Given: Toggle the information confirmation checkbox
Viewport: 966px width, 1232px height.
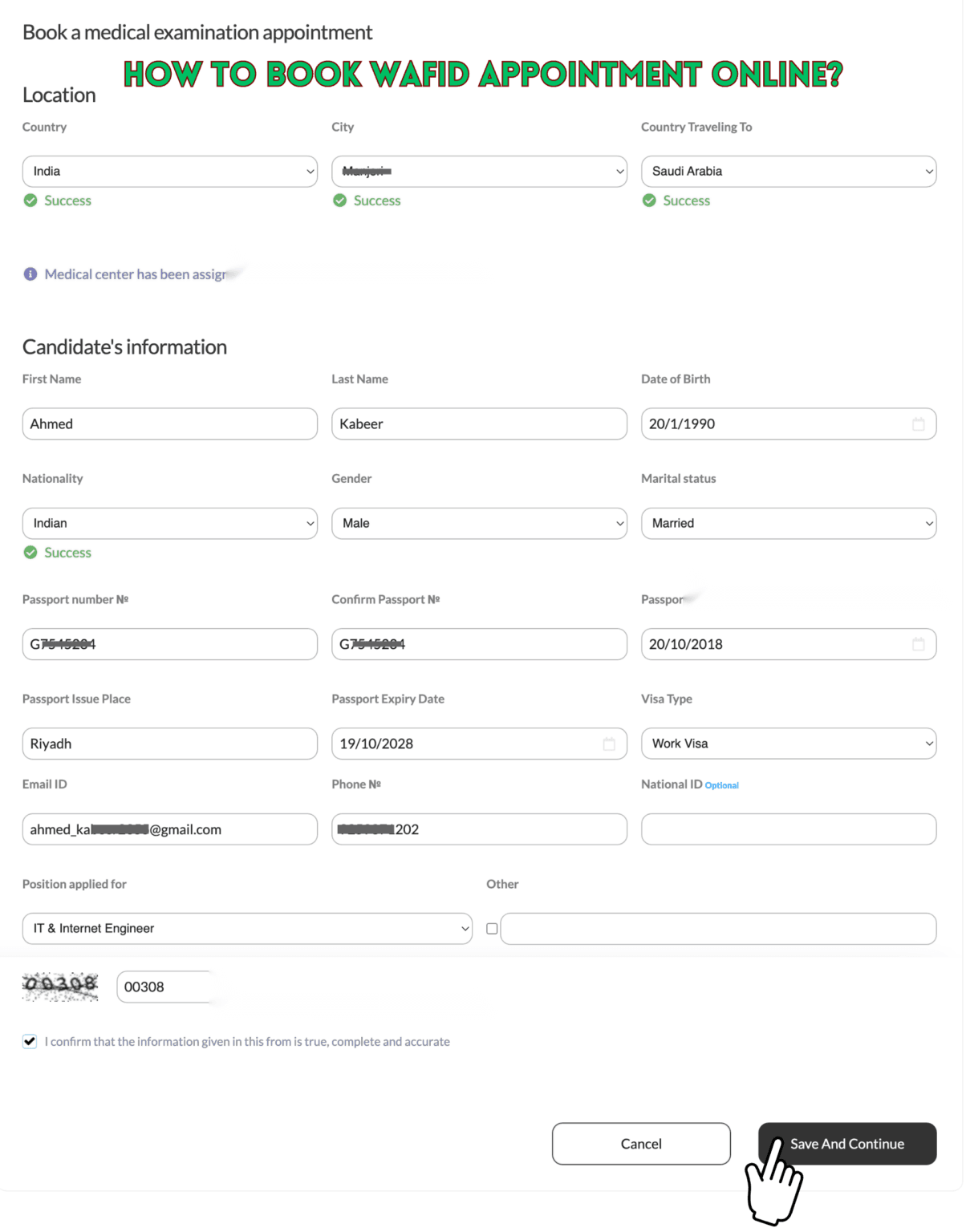Looking at the screenshot, I should tap(30, 1041).
